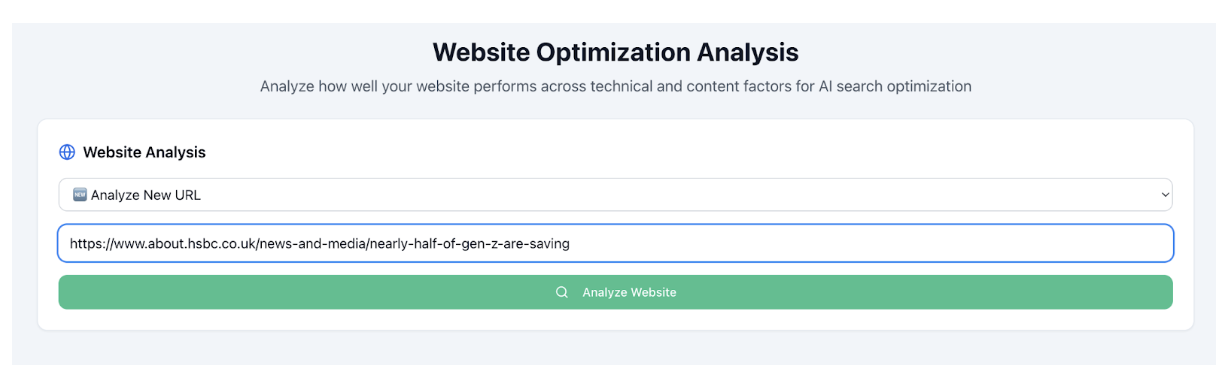Click the subtitle about AI search optimization
Screen dimensions: 1232x384
(615, 86)
